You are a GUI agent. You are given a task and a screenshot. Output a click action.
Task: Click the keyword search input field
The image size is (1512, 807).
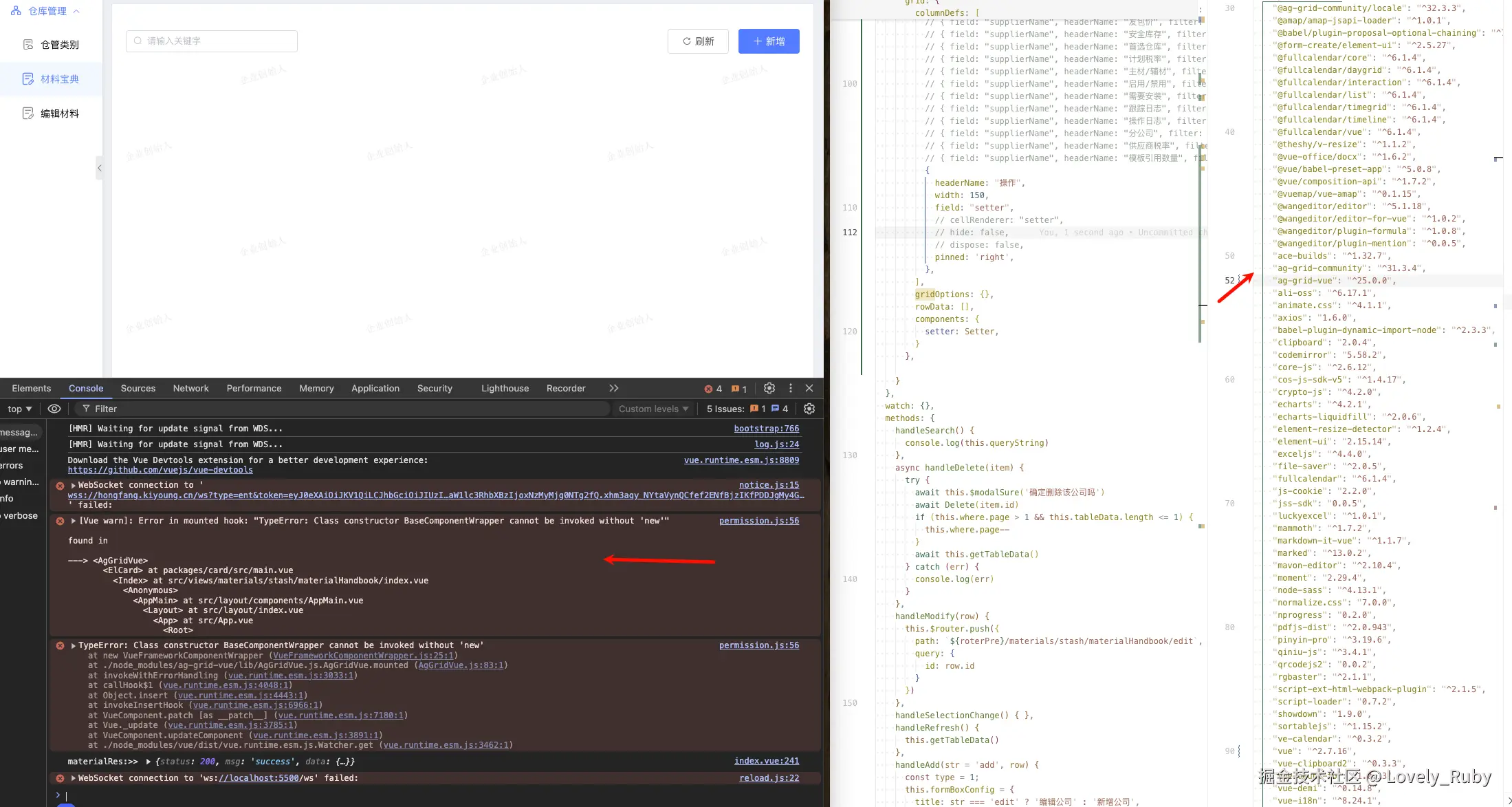coord(212,41)
